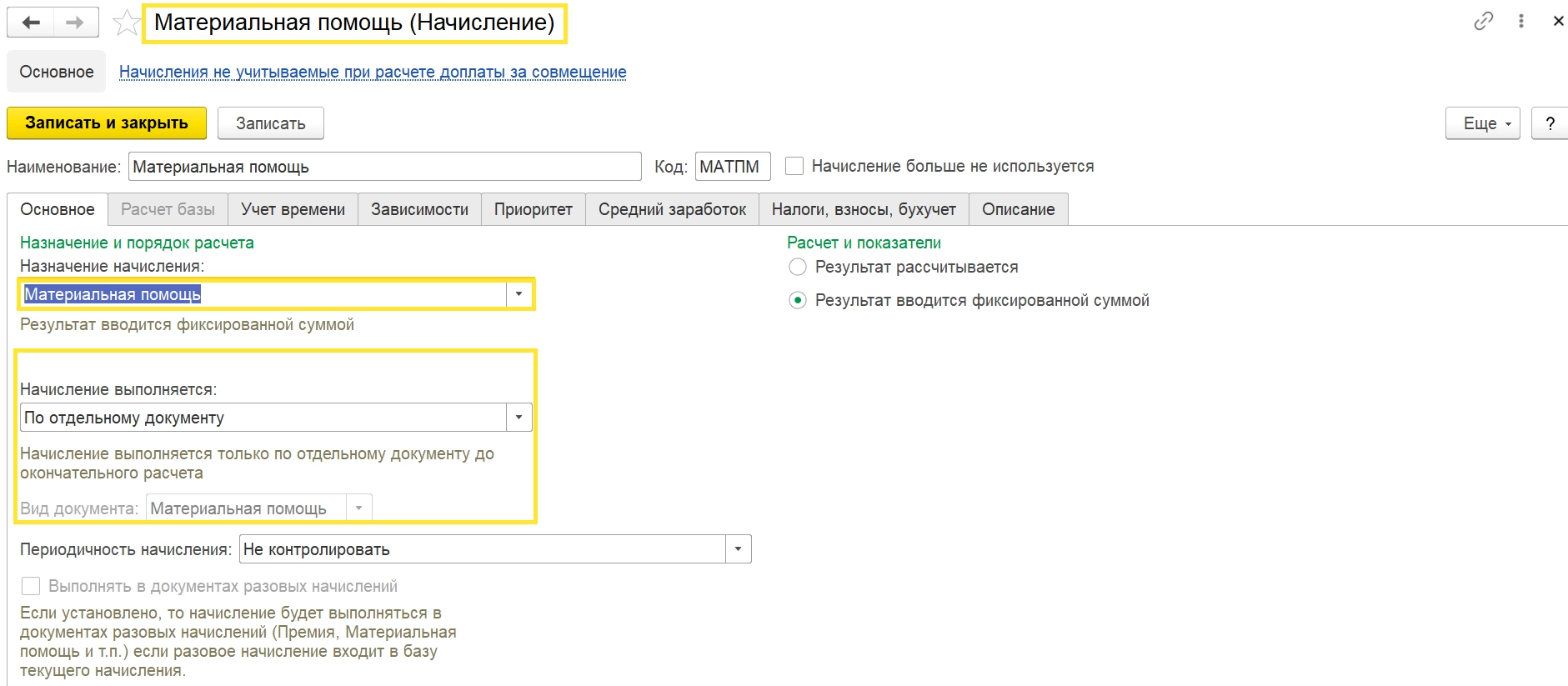Expand the 'Периодичность начисления' dropdown
The image size is (1568, 686).
coord(738,549)
